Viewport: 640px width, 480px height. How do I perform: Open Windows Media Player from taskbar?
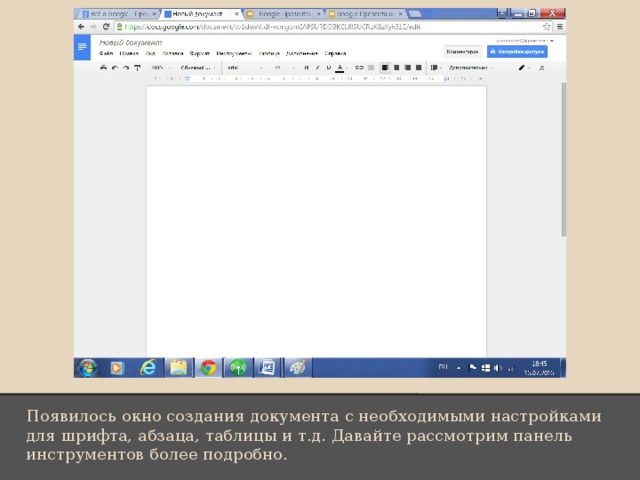[117, 368]
